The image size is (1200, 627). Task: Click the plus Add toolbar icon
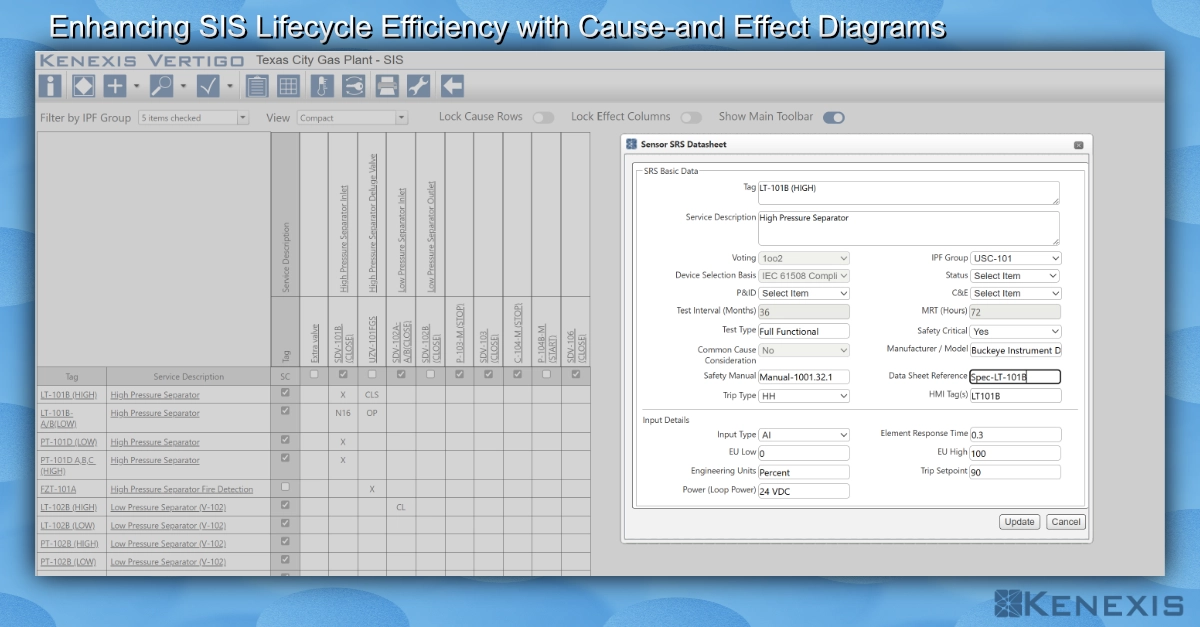pyautogui.click(x=115, y=86)
